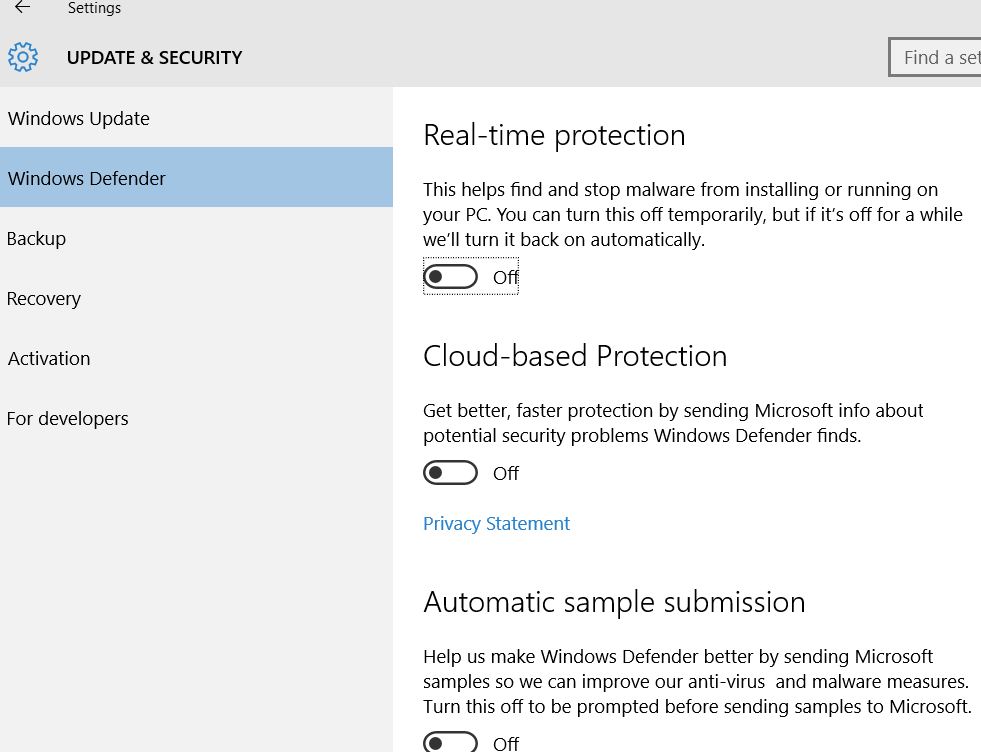Click the Automatic sample submission heading
The width and height of the screenshot is (981, 752).
tap(614, 602)
